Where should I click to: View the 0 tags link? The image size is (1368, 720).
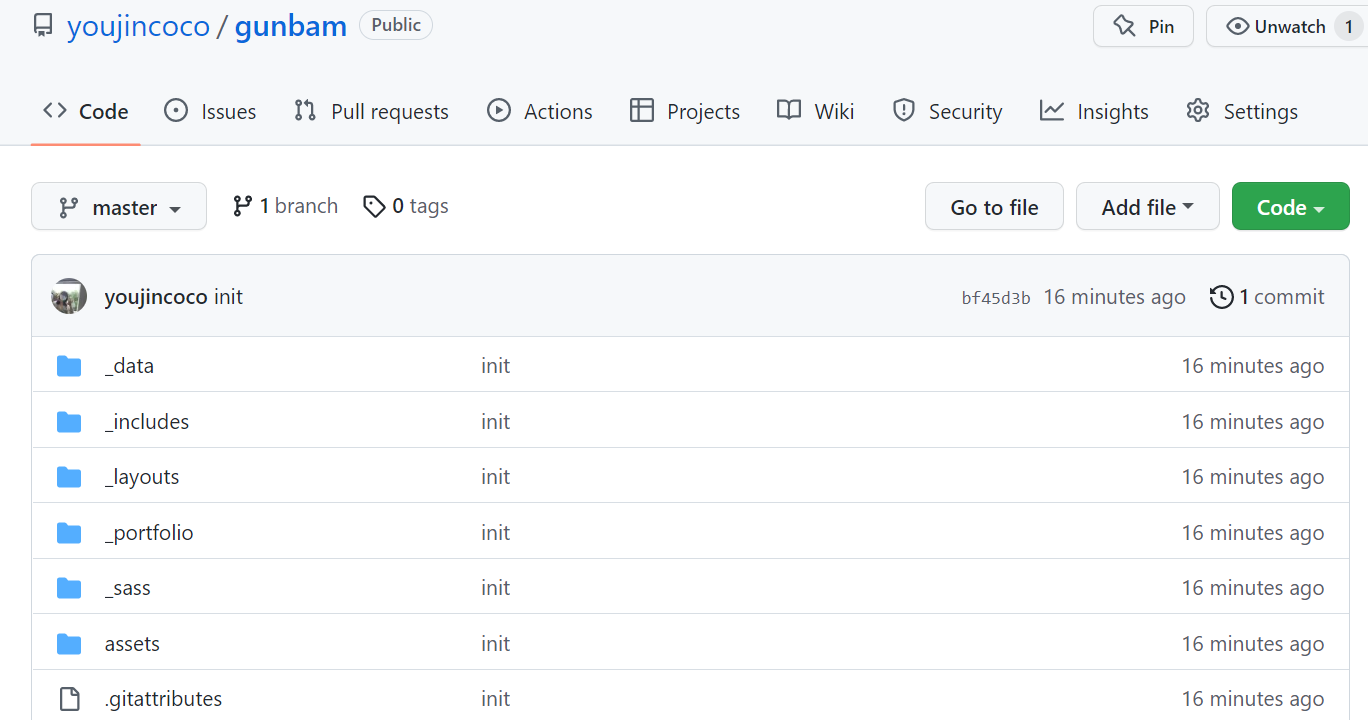[x=405, y=206]
